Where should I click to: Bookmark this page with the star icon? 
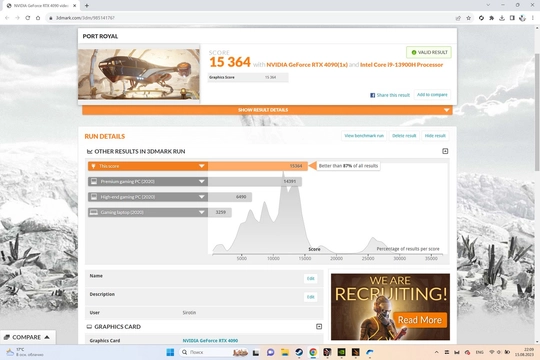pos(468,18)
